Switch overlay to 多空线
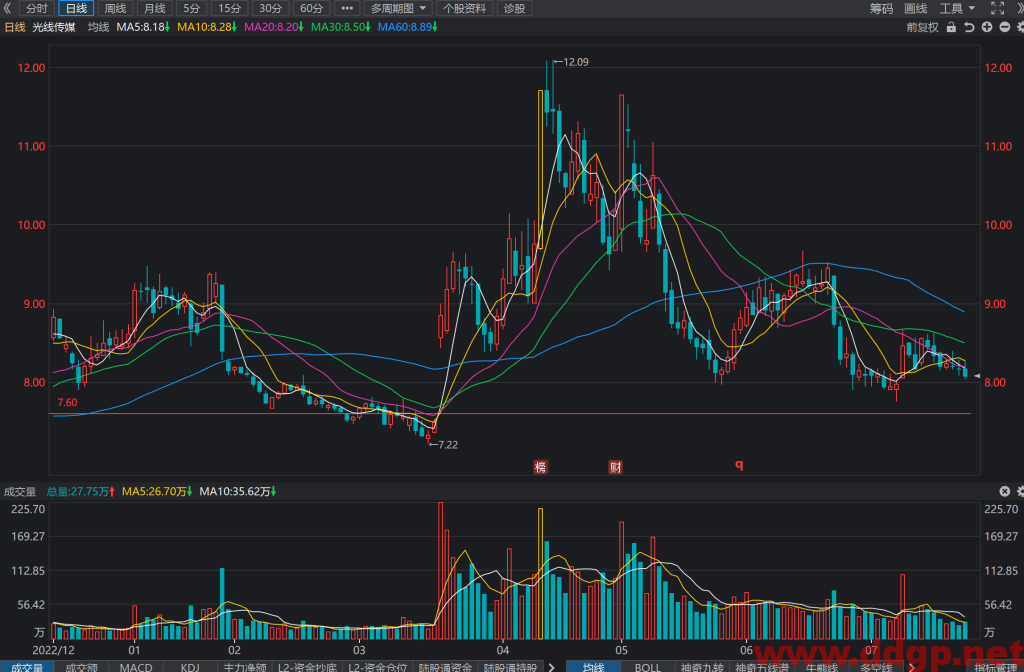Image resolution: width=1024 pixels, height=672 pixels. point(876,667)
